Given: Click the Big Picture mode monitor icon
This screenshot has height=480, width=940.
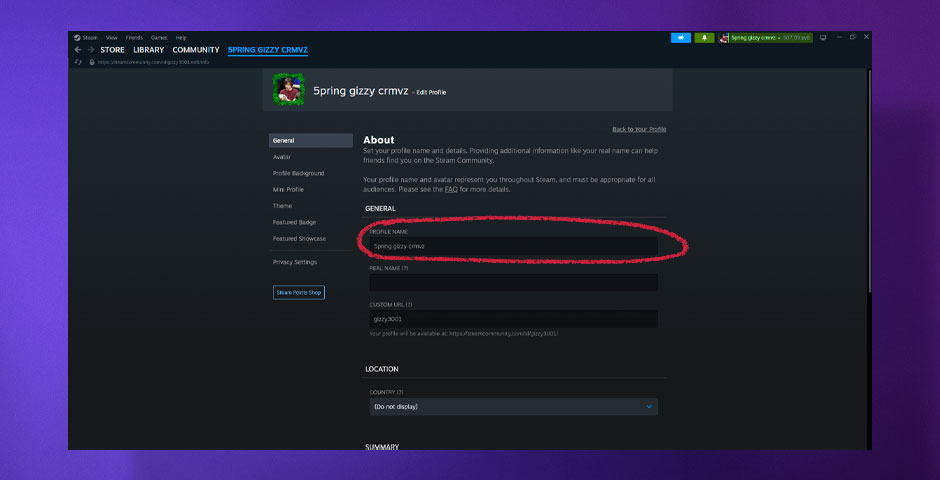Looking at the screenshot, I should [823, 38].
